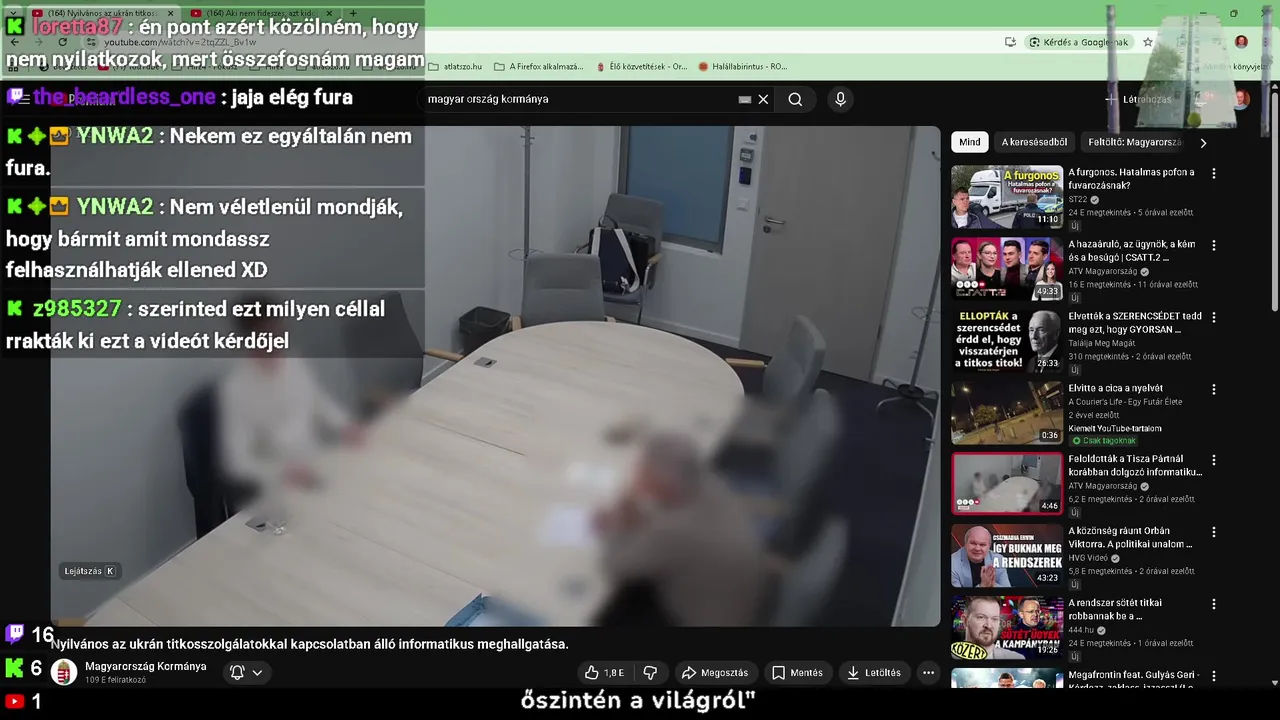Open the 'Halállabirintus' bookmark

(743, 67)
